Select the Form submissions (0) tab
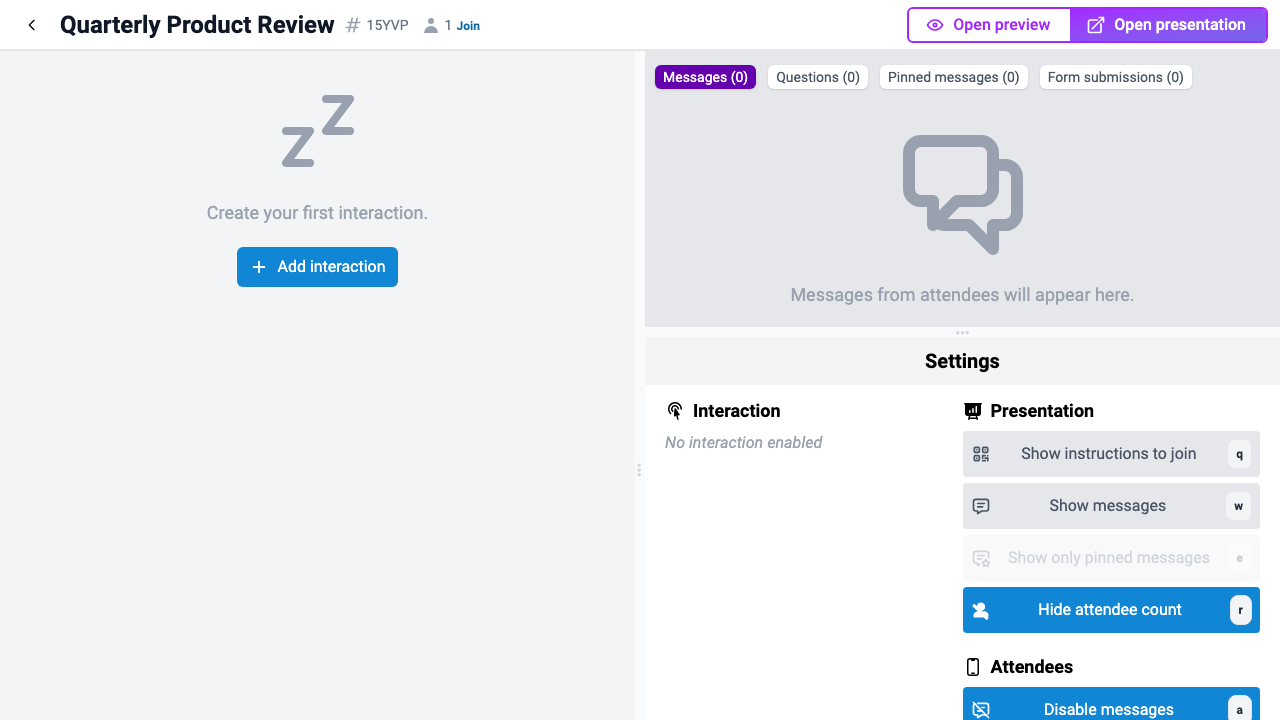The image size is (1280, 720). coord(1116,77)
